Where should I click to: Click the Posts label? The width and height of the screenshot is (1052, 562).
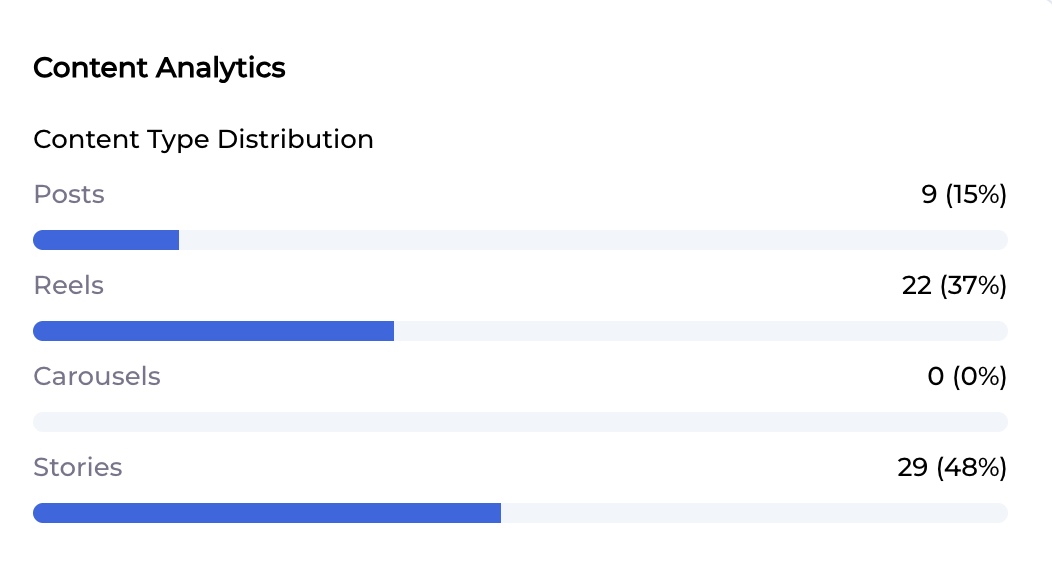pyautogui.click(x=69, y=194)
